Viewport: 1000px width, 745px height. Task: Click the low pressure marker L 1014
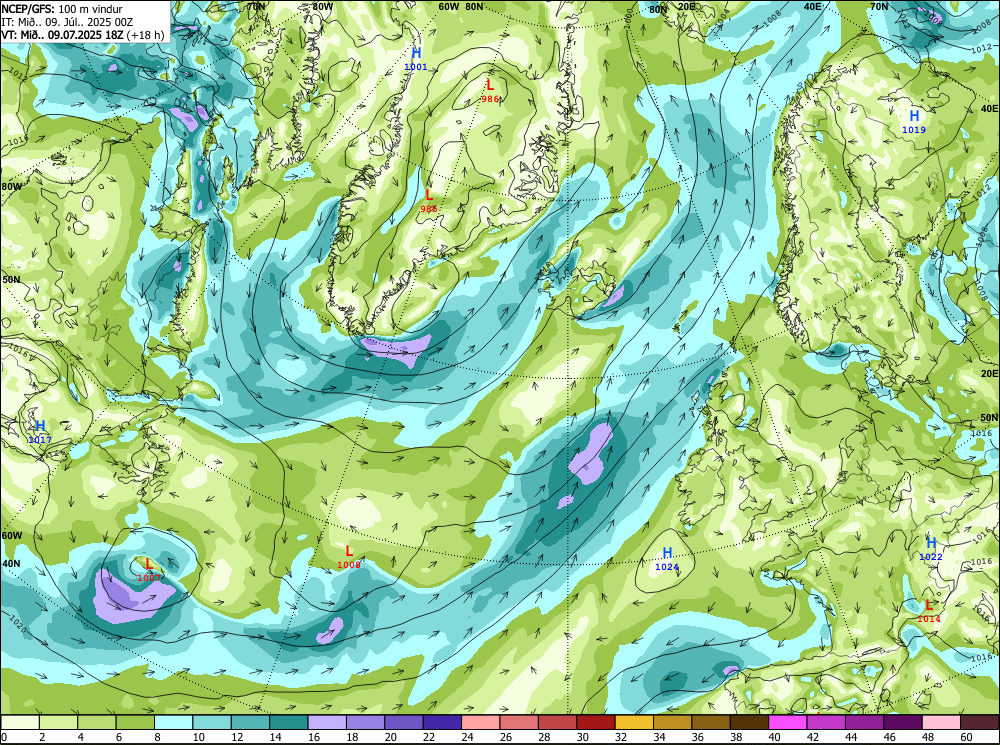[x=929, y=610]
